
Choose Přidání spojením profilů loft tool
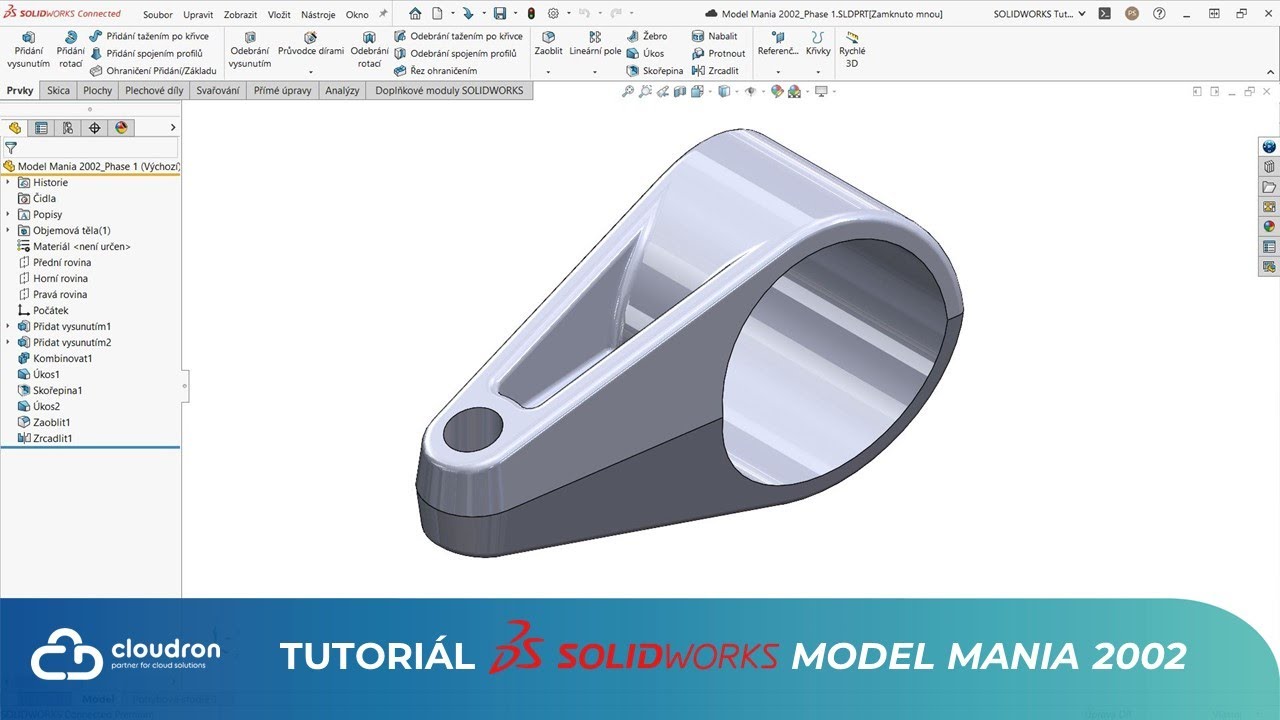(146, 53)
